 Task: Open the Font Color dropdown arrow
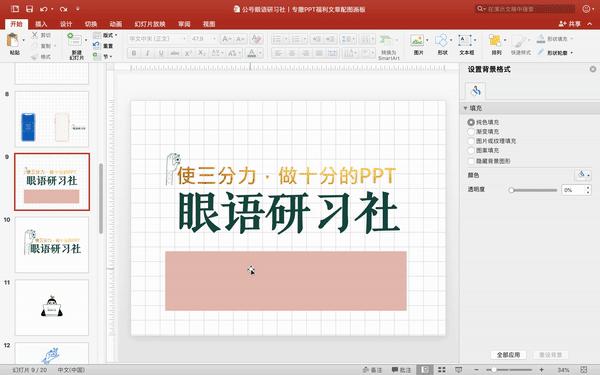pyautogui.click(x=261, y=53)
